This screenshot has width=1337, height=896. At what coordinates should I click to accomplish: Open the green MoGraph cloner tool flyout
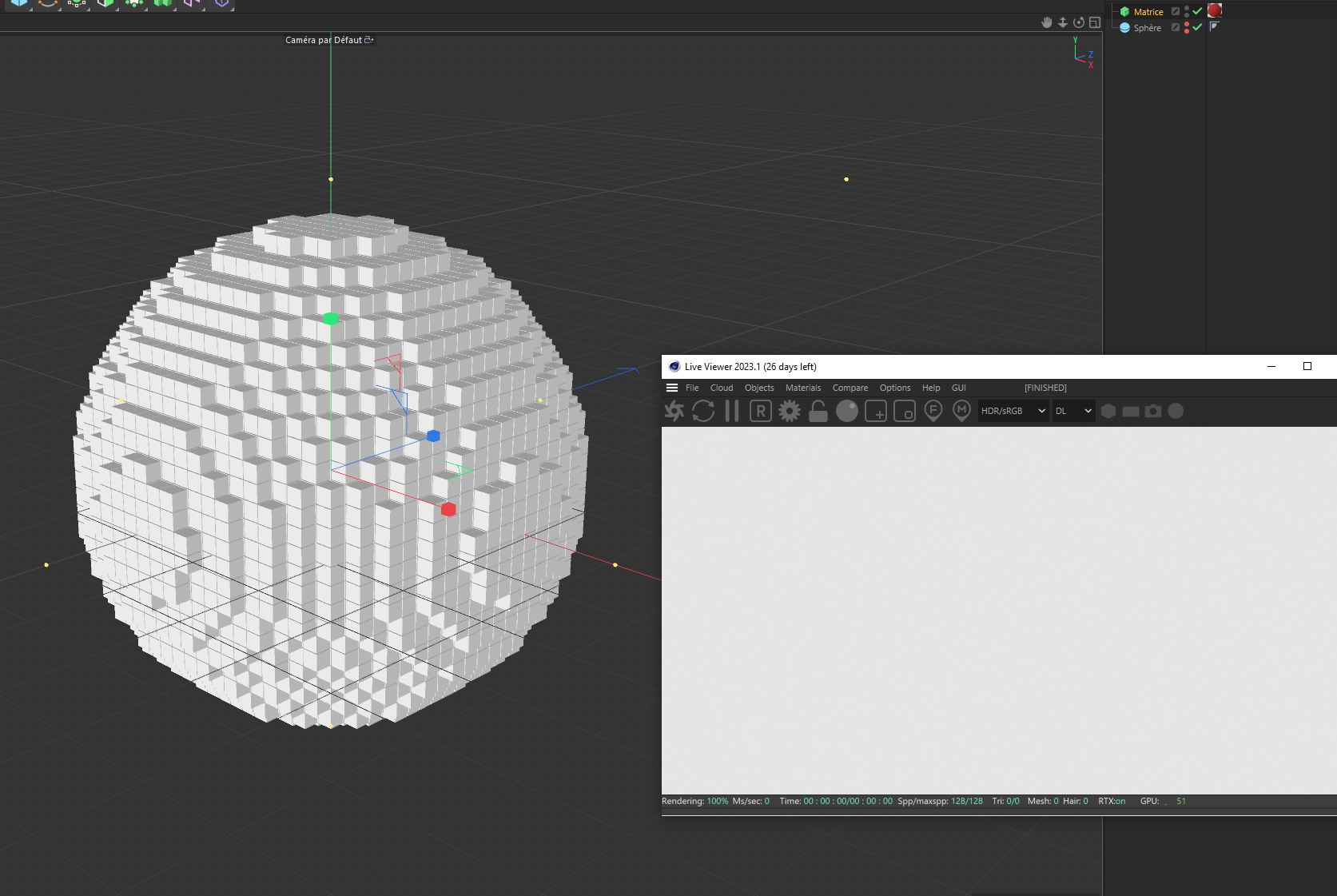162,4
